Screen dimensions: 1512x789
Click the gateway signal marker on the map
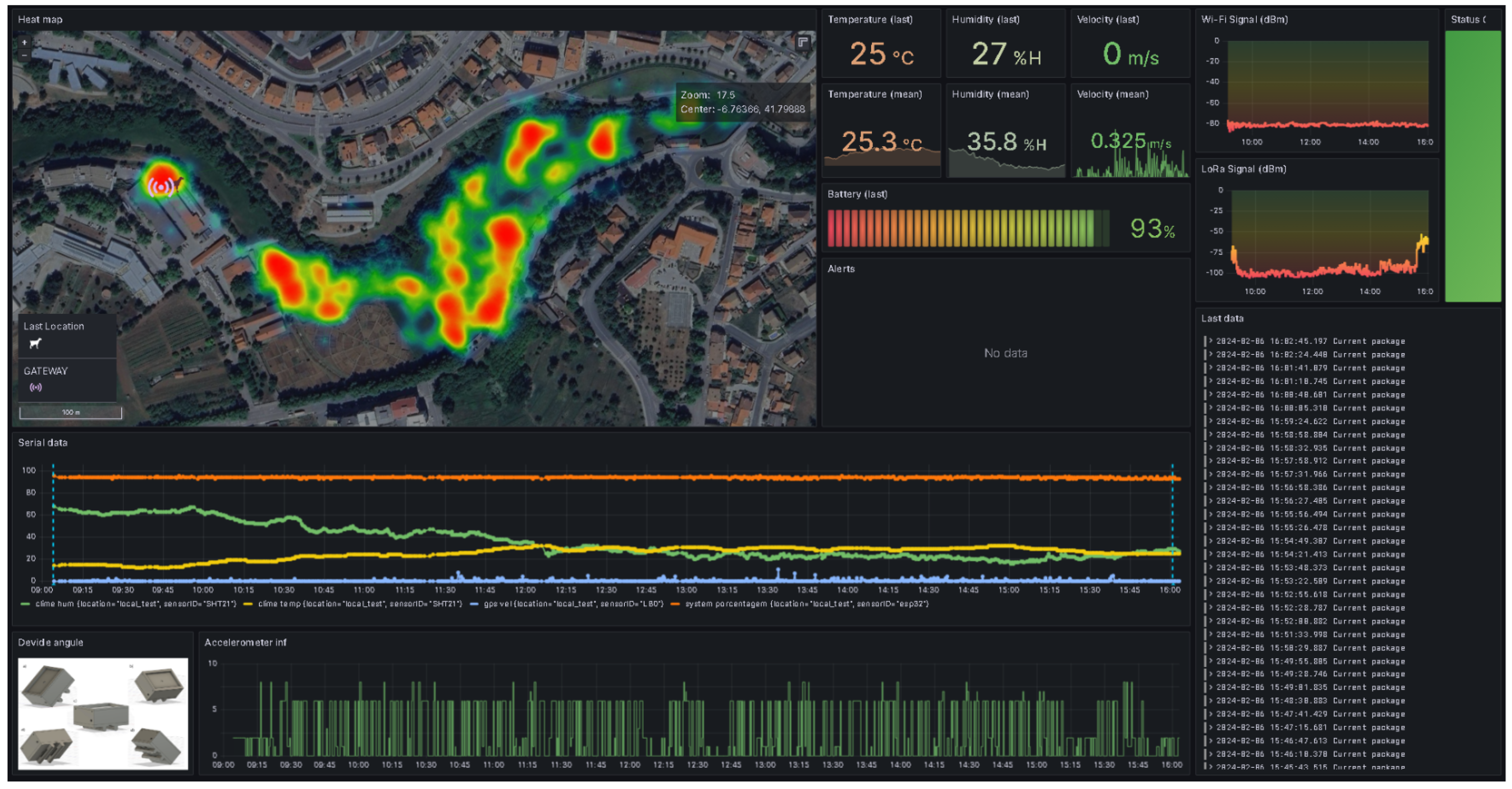point(160,187)
